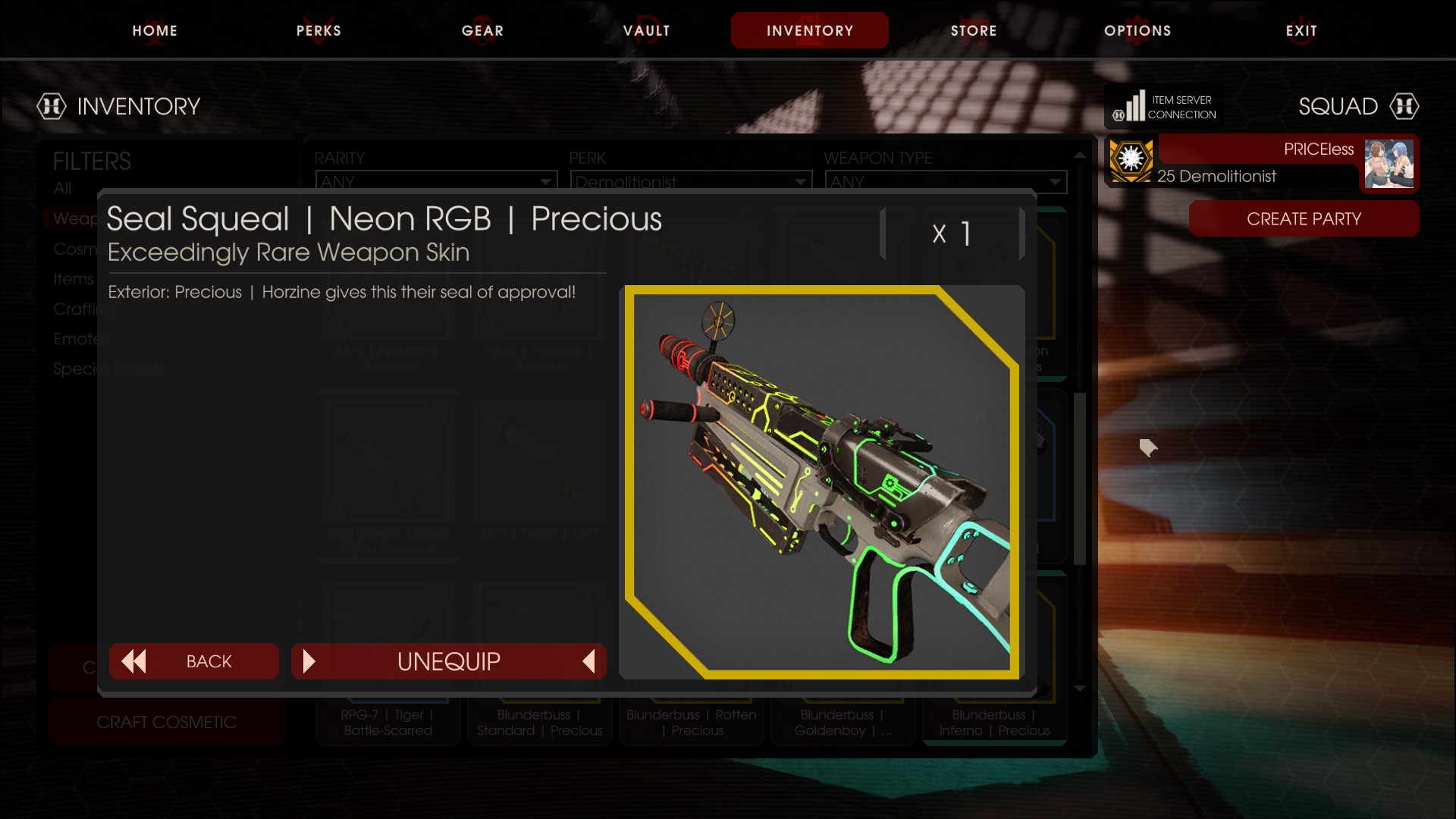Switch to the STORE tab

(x=974, y=31)
